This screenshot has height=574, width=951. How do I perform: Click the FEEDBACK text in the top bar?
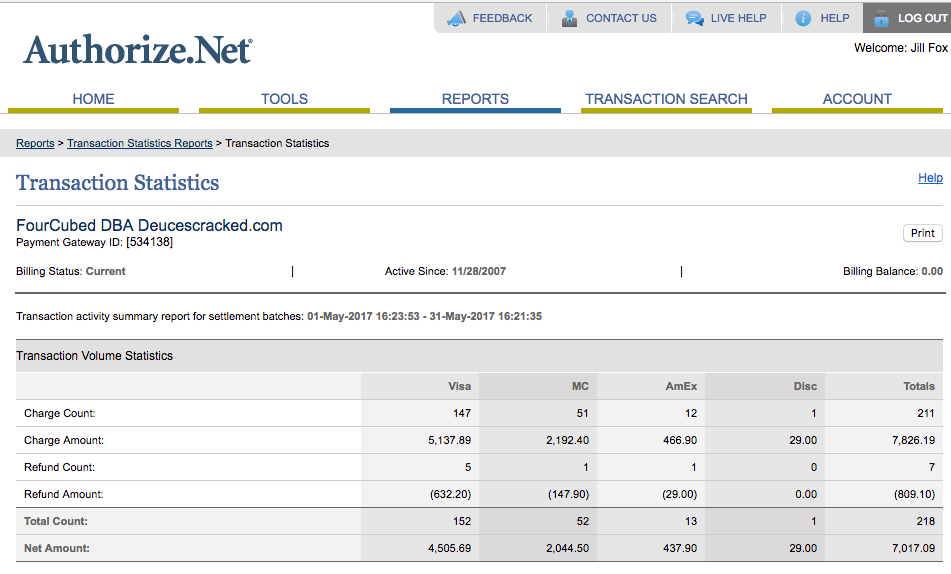click(x=502, y=18)
